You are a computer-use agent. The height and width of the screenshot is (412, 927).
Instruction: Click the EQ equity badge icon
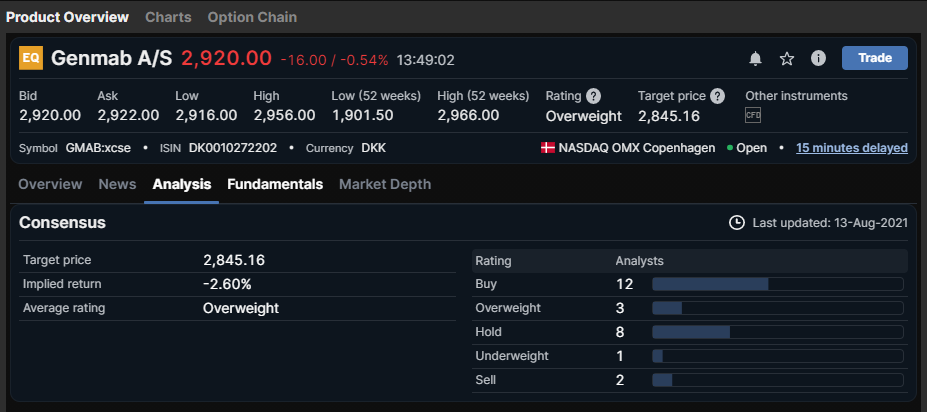[x=31, y=58]
